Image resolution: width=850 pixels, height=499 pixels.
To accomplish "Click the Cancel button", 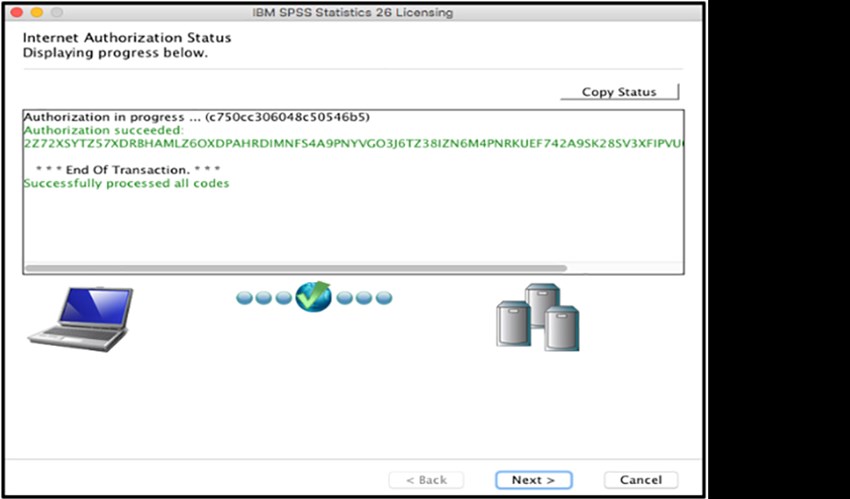I will pos(641,480).
